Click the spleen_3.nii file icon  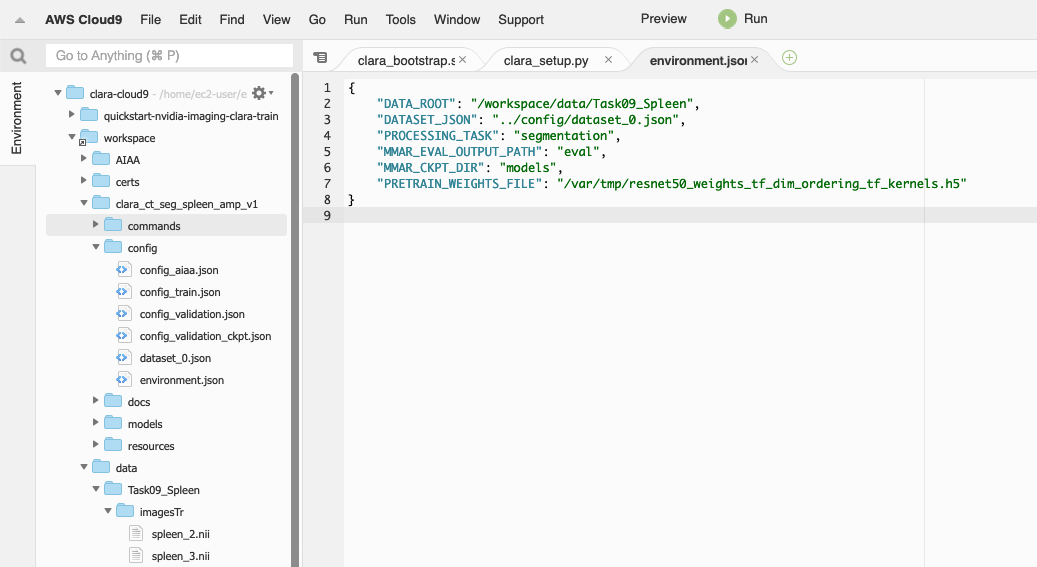[136, 556]
